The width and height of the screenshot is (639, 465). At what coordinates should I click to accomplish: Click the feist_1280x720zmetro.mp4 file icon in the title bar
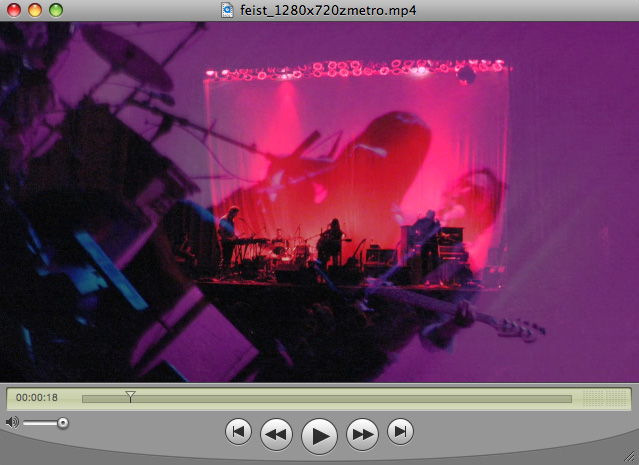tap(227, 10)
